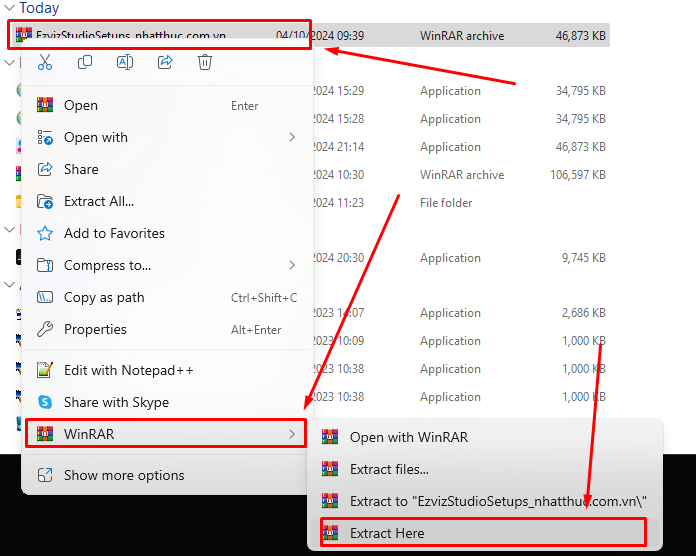Screen dimensions: 696x556
Task: Click the Today group header text
Action: (39, 8)
